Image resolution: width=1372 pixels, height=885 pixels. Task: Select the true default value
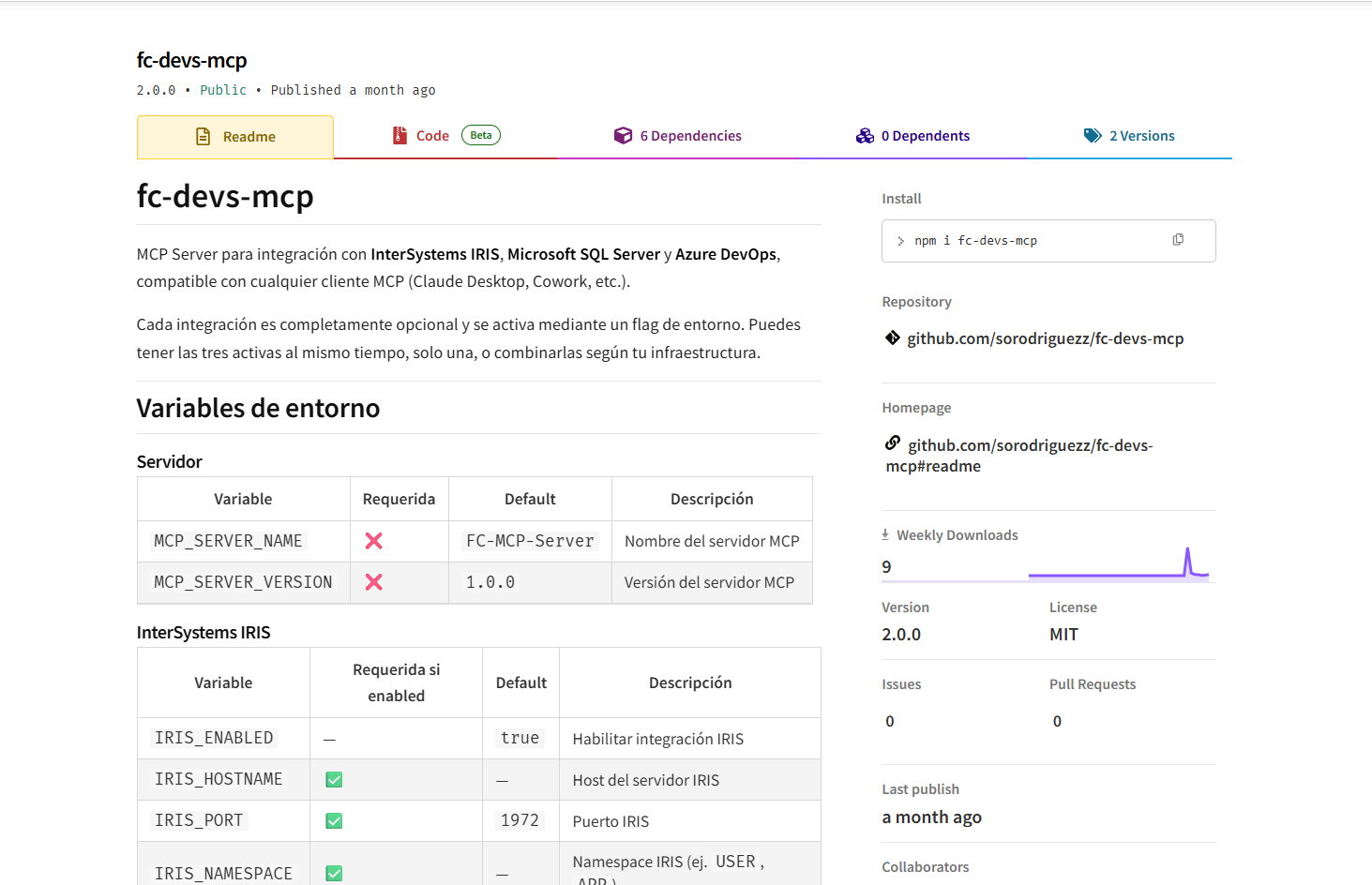[520, 738]
